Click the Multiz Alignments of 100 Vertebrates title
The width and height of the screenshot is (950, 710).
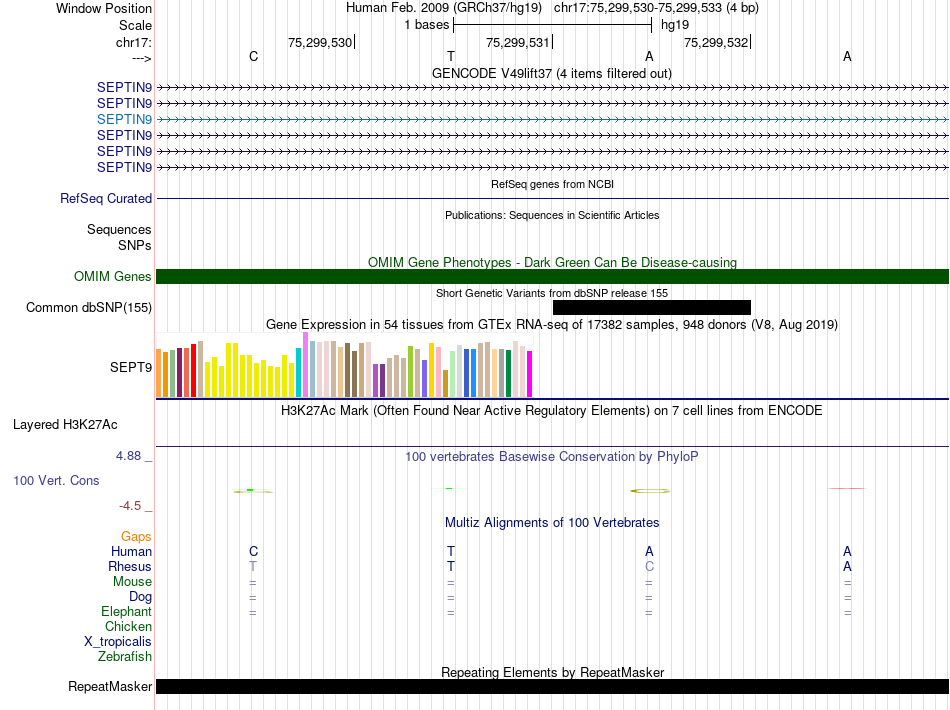click(552, 522)
